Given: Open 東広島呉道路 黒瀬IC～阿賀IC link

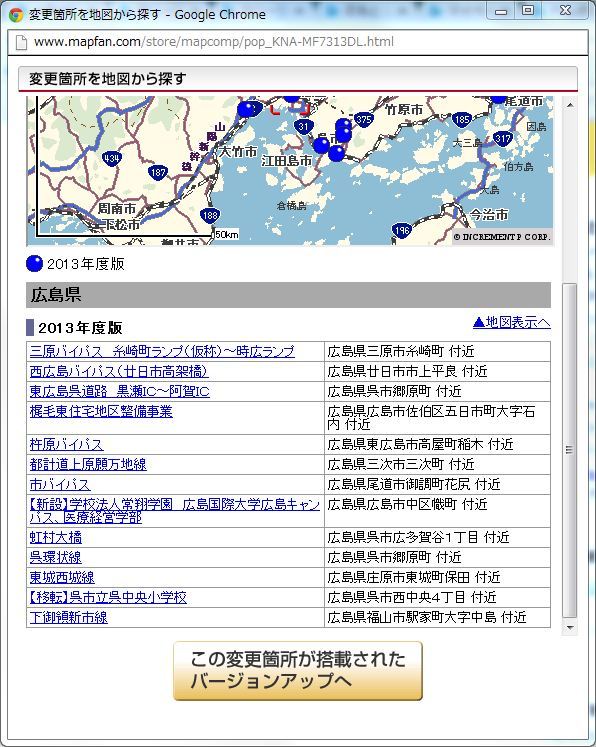Looking at the screenshot, I should pyautogui.click(x=119, y=392).
